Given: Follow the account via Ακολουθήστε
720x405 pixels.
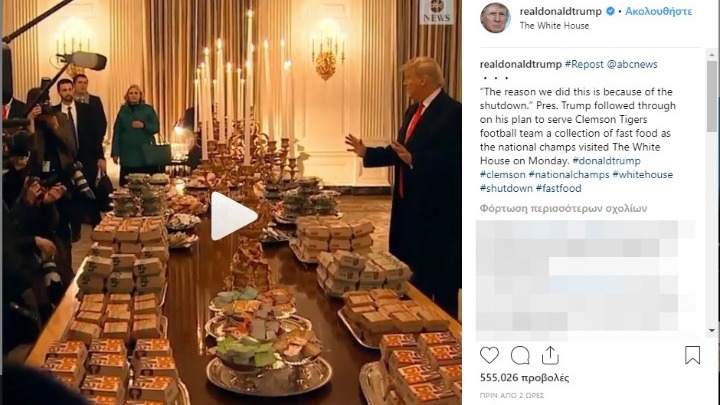Looking at the screenshot, I should point(658,11).
